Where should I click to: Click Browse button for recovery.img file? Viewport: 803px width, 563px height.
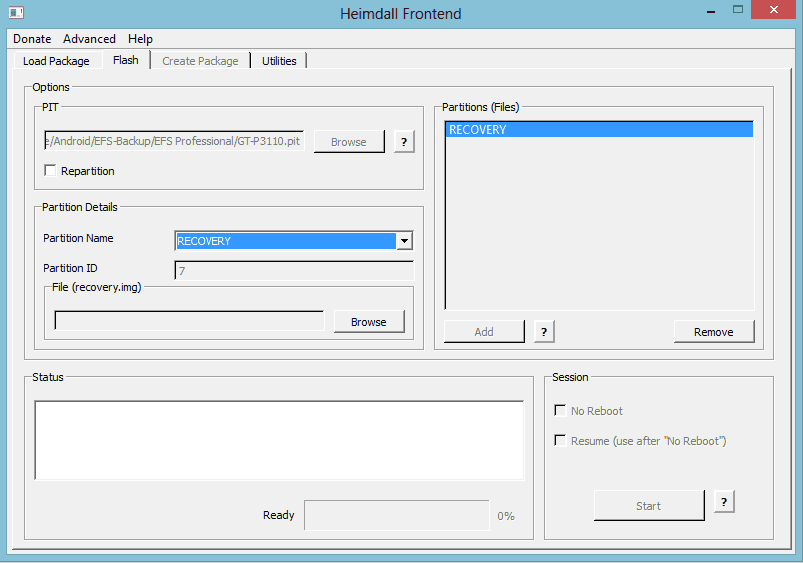click(369, 322)
